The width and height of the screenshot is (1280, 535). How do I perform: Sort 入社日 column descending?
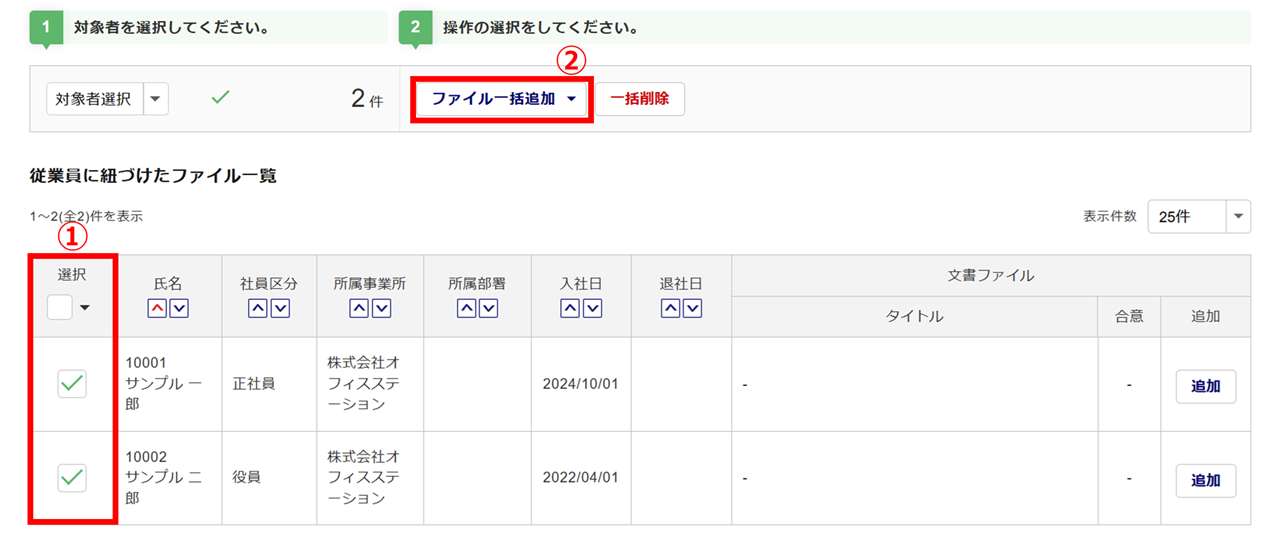tap(593, 309)
